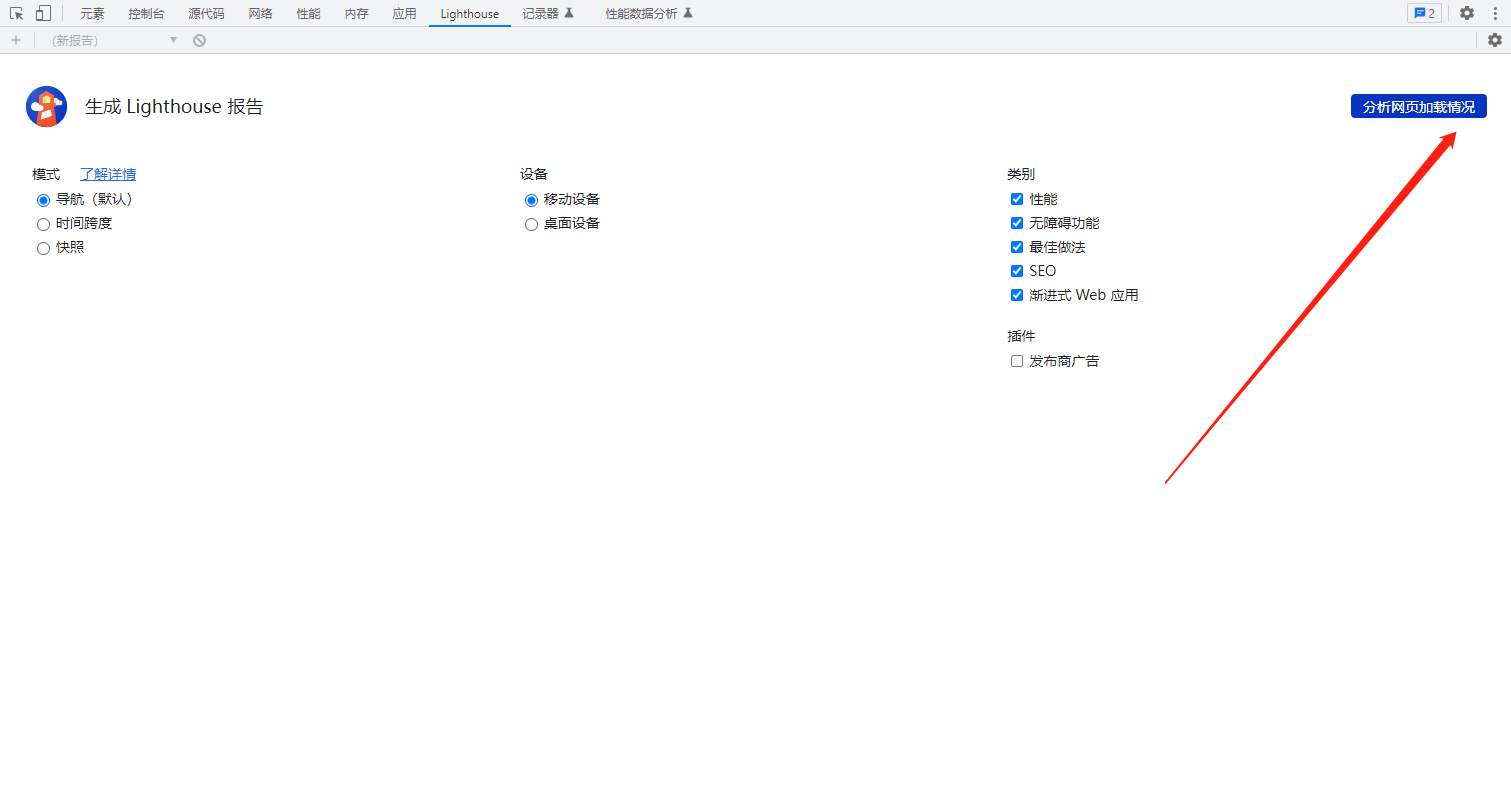Switch to the 性能 tab
Screen dimensions: 1511x803
coord(308,14)
